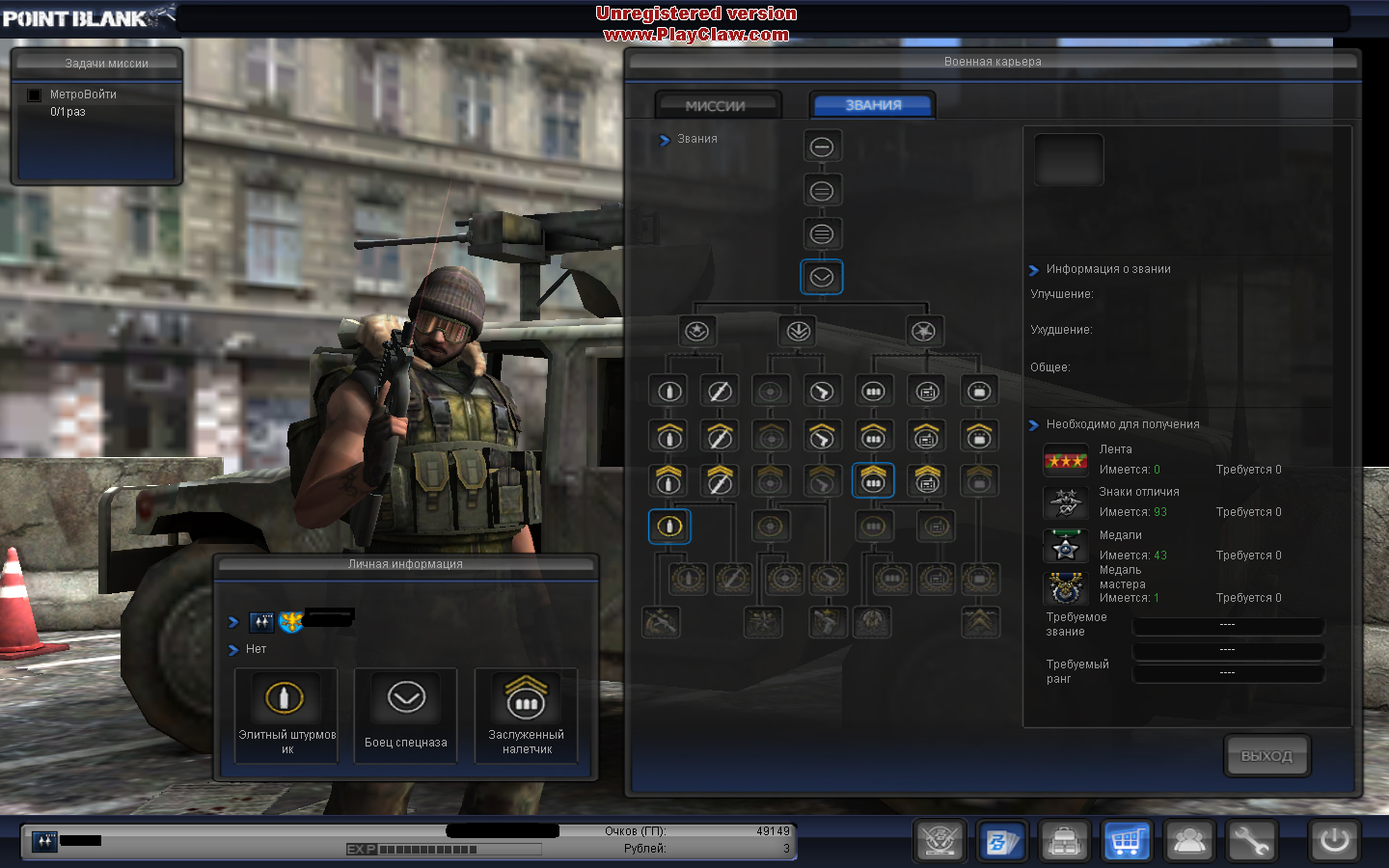Click the wrench settings icon
Image resolution: width=1389 pixels, height=868 pixels.
tap(1251, 841)
